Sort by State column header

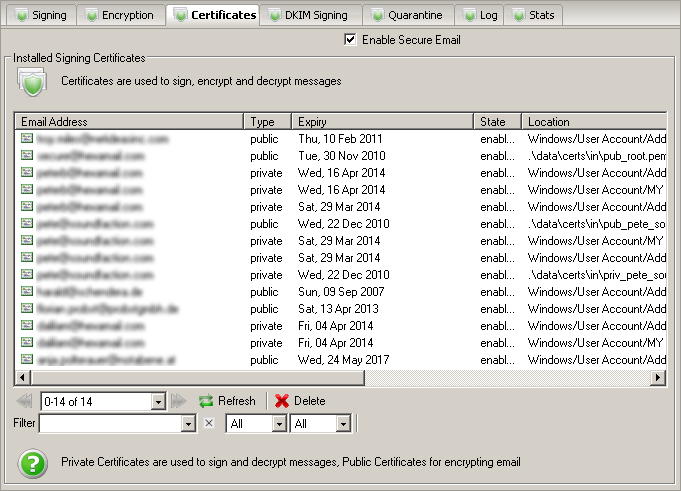497,122
